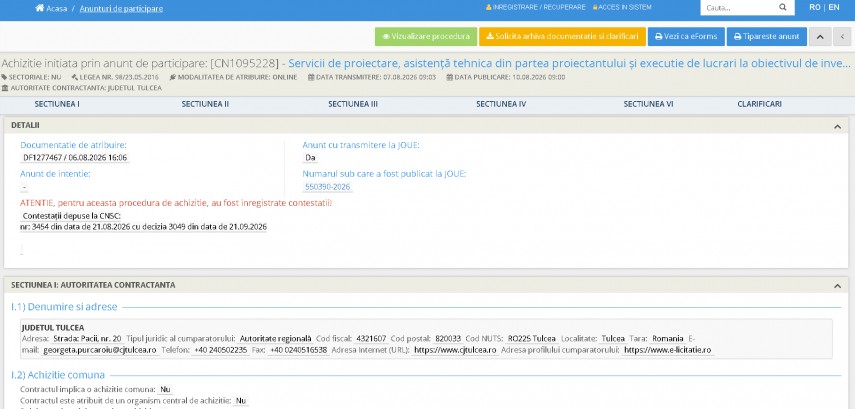The image size is (855, 409).
Task: Click the magnifier search icon
Action: (783, 8)
